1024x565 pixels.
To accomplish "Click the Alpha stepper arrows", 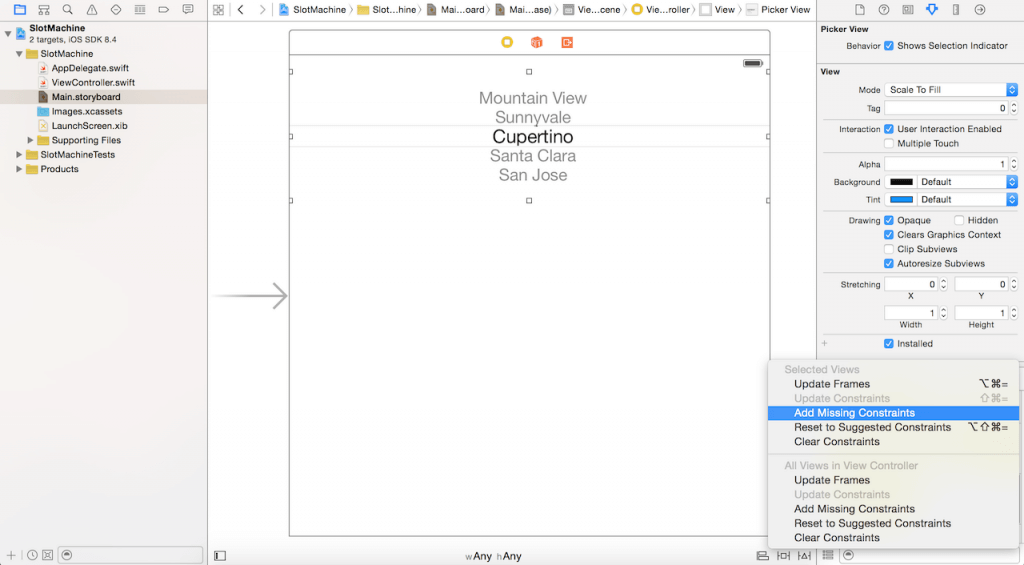I will click(x=1014, y=164).
